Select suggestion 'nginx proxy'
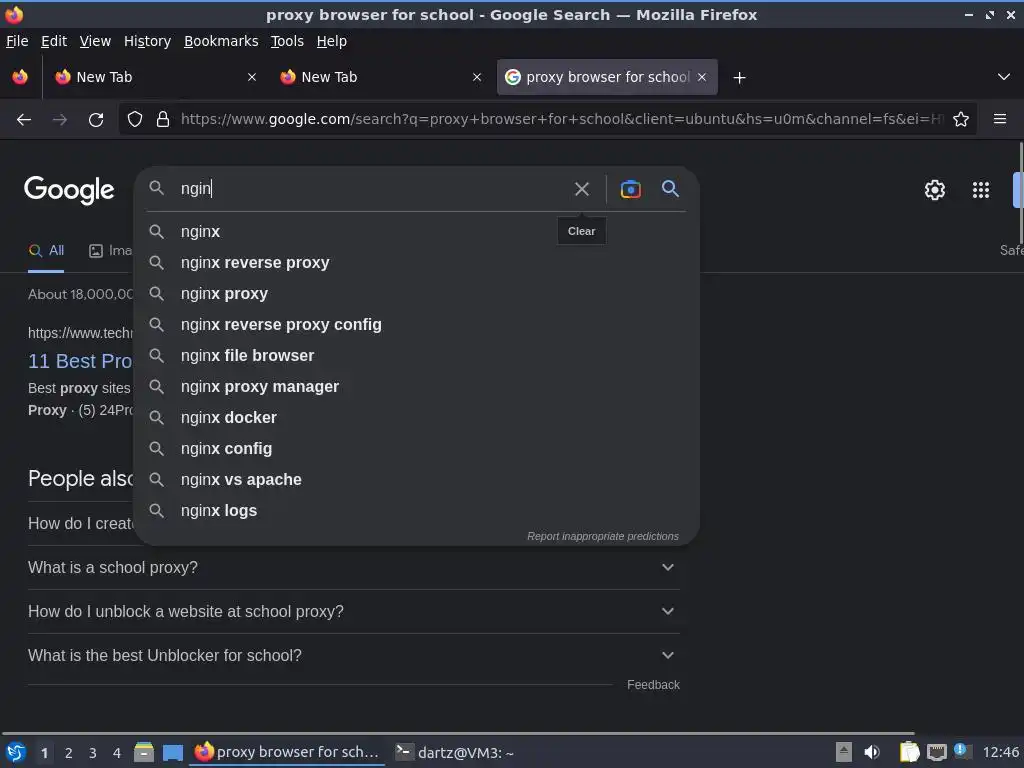Screen dimensions: 1024x768 (x=416, y=294)
